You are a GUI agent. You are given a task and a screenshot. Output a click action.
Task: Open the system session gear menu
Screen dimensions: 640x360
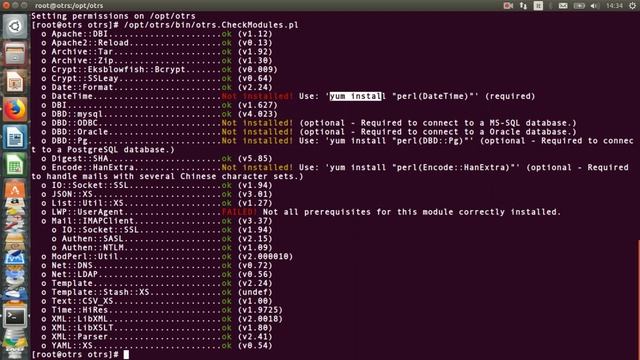[633, 5]
